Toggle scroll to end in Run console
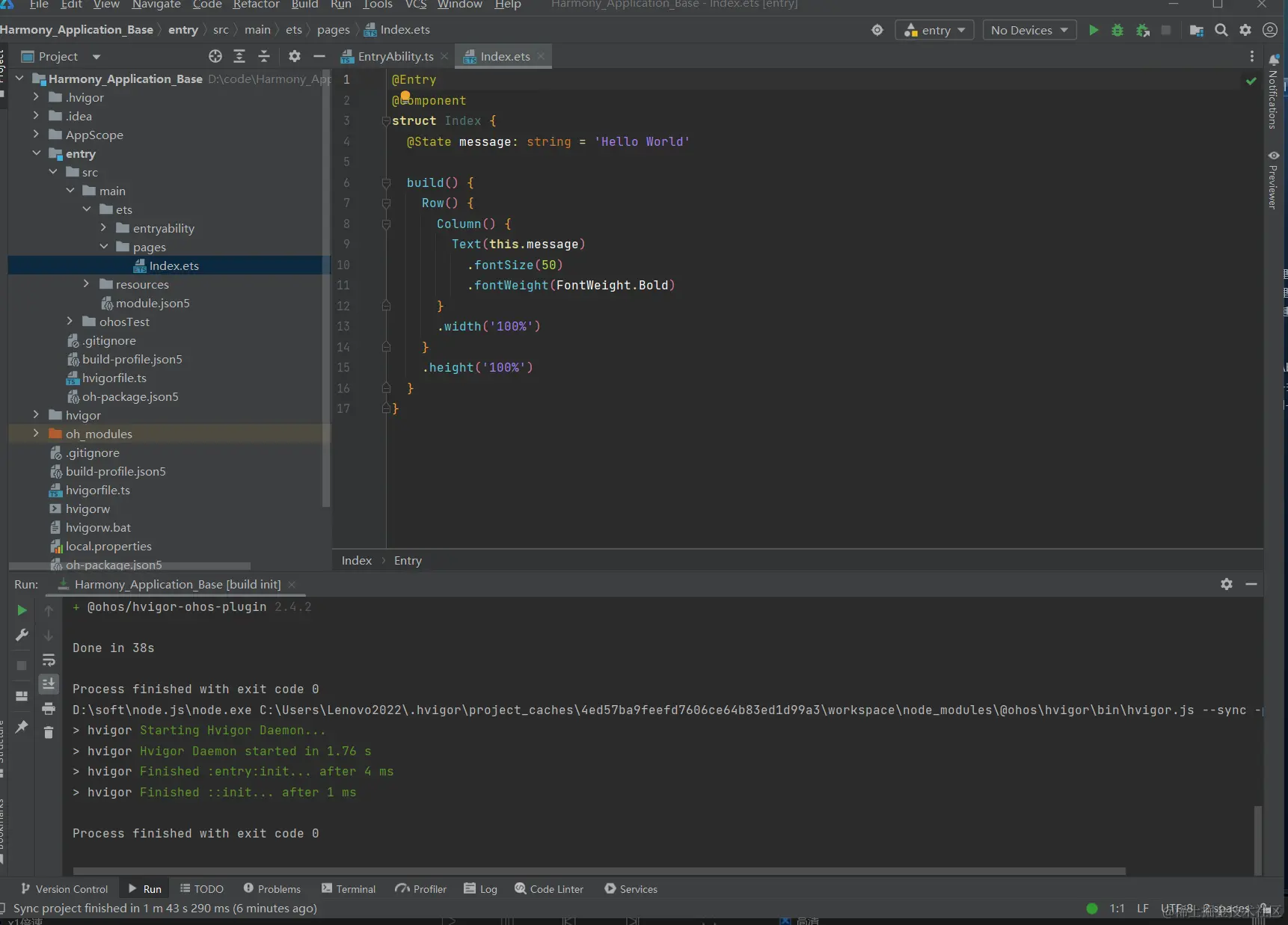This screenshot has width=1288, height=925. tap(49, 684)
